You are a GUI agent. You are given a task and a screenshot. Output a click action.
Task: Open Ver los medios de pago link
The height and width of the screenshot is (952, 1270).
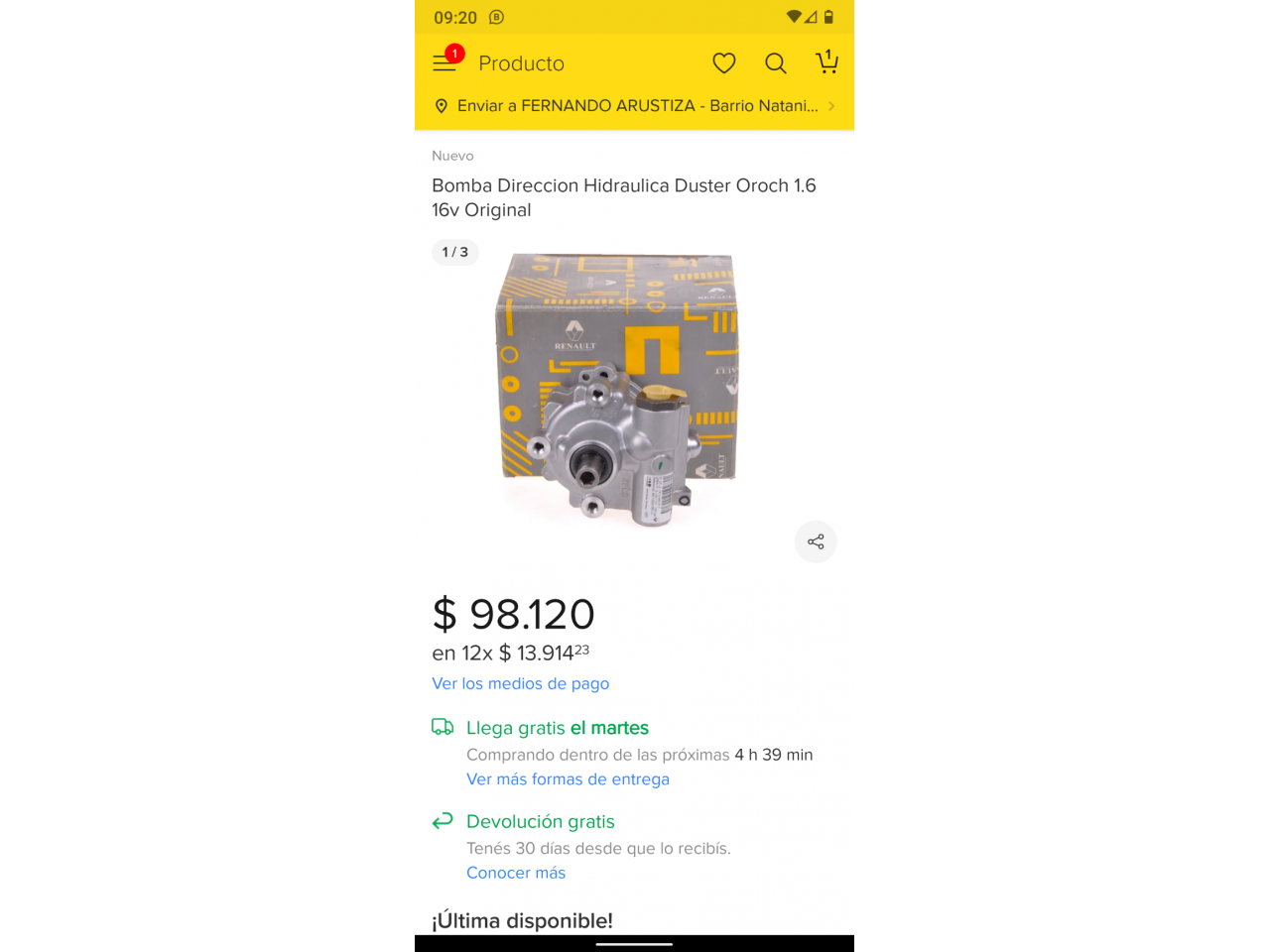point(521,683)
